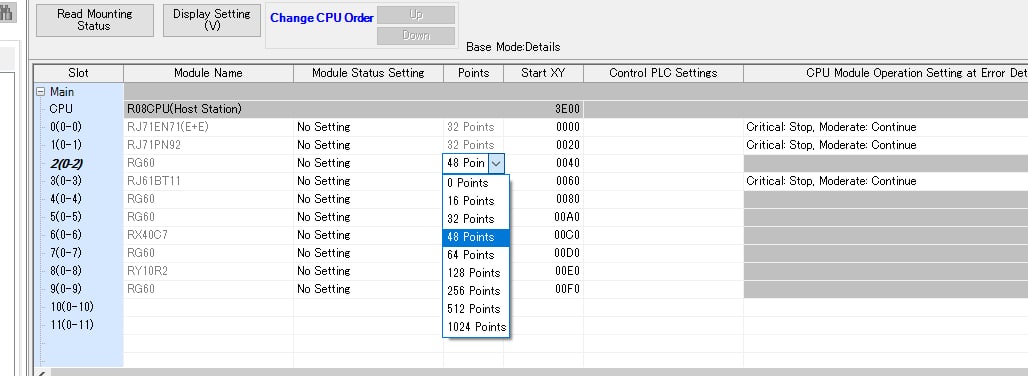Click Start XY value 0040

click(568, 163)
